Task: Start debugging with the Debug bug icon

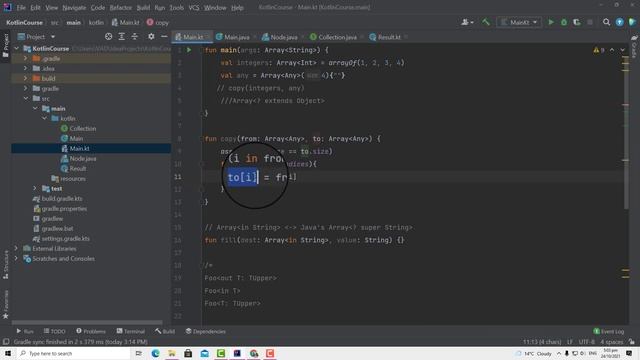Action: click(564, 22)
